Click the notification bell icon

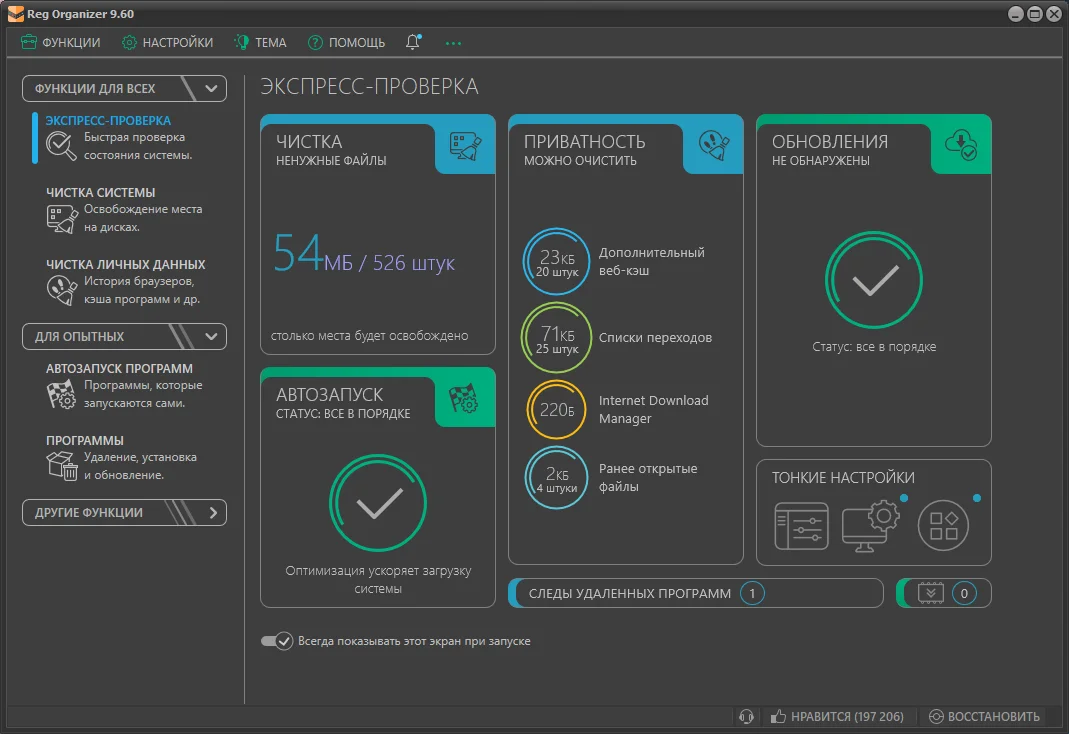point(413,42)
